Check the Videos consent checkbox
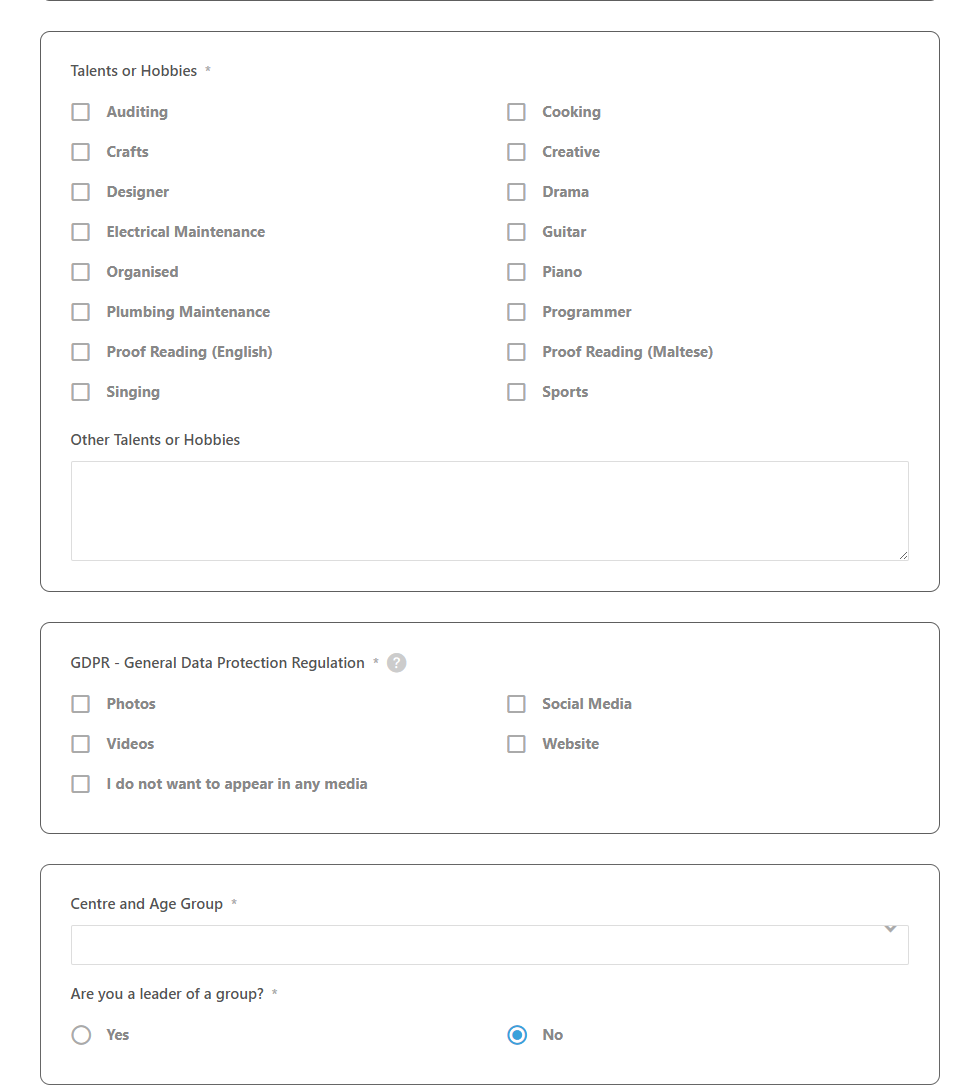The image size is (973, 1090). pos(81,744)
